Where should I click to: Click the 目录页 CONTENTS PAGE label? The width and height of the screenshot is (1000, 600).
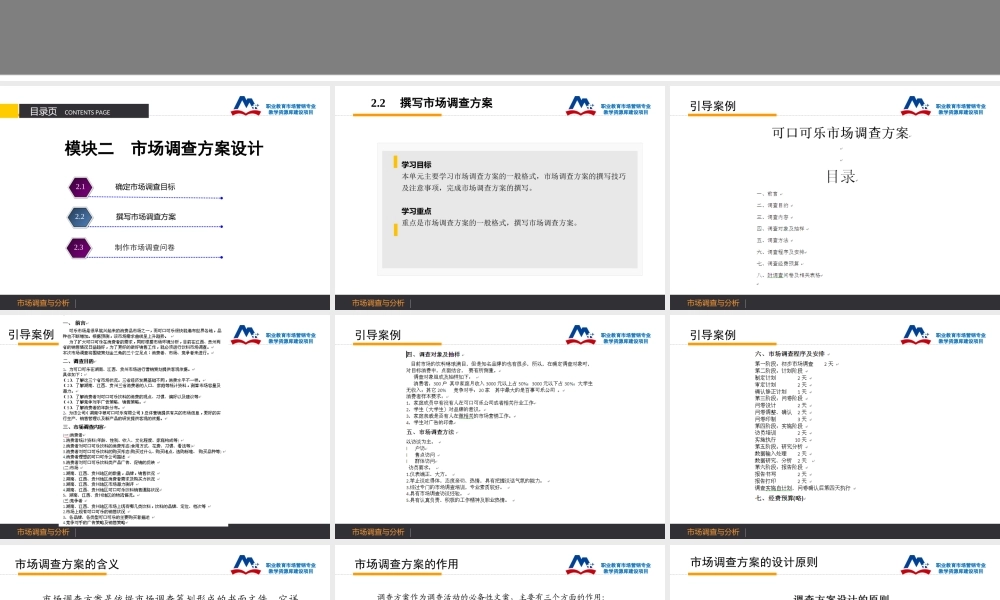pos(70,112)
